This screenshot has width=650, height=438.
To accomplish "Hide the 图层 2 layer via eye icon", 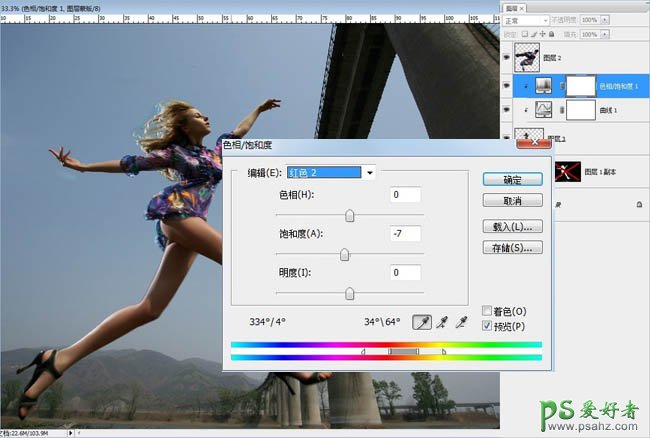I will [x=504, y=58].
